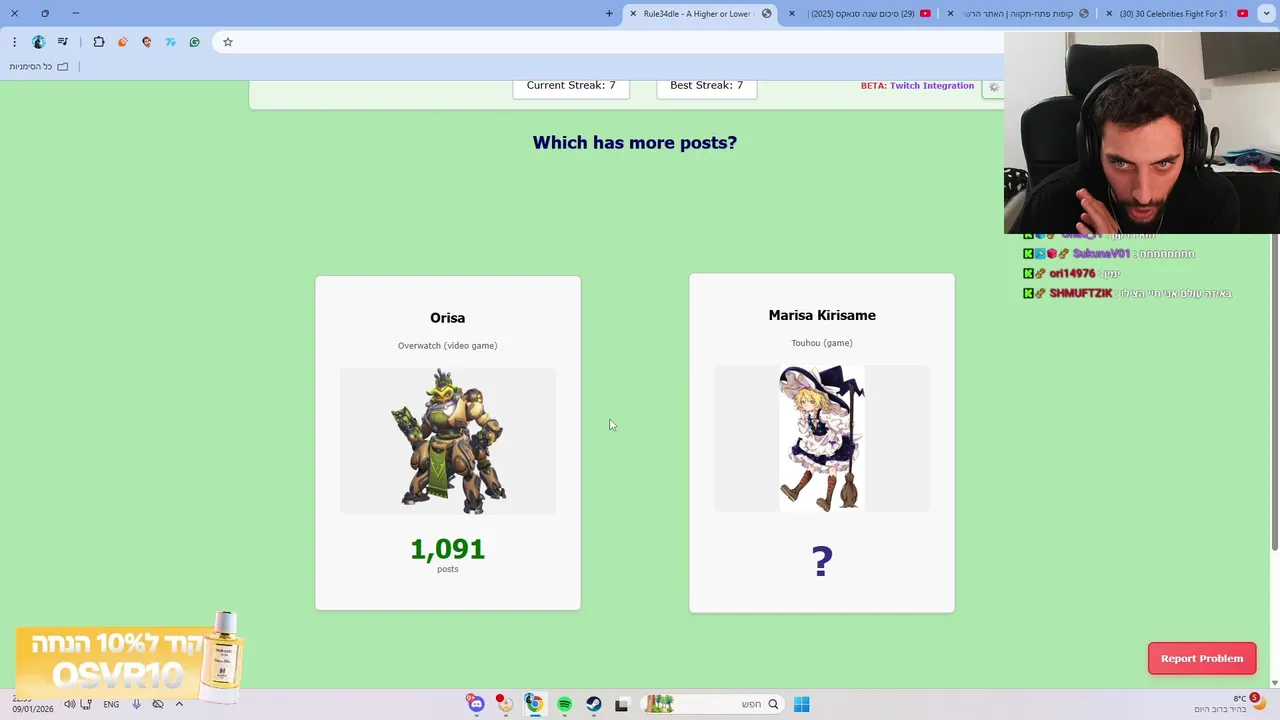Image resolution: width=1280 pixels, height=720 pixels.
Task: Open the taskbar volume speaker icon
Action: pyautogui.click(x=69, y=704)
